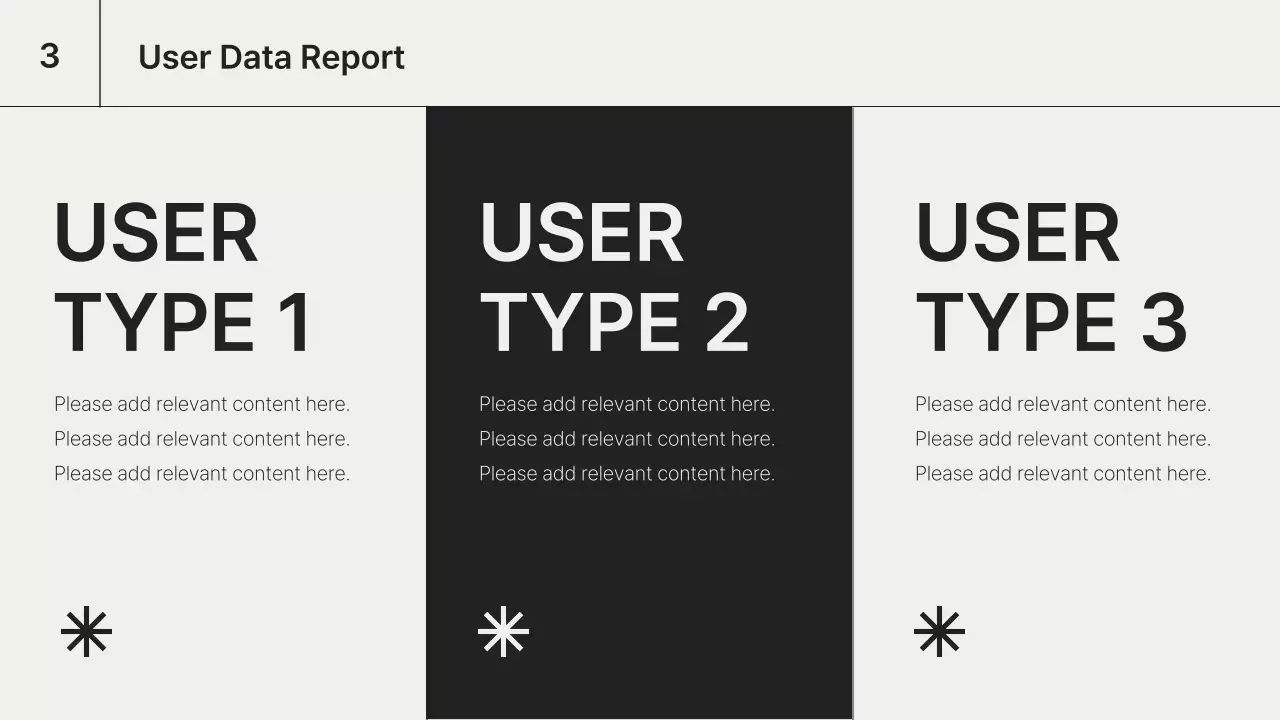Click the "TYPE 3" heading line
Screen dimensions: 1280x720
[x=1051, y=323]
